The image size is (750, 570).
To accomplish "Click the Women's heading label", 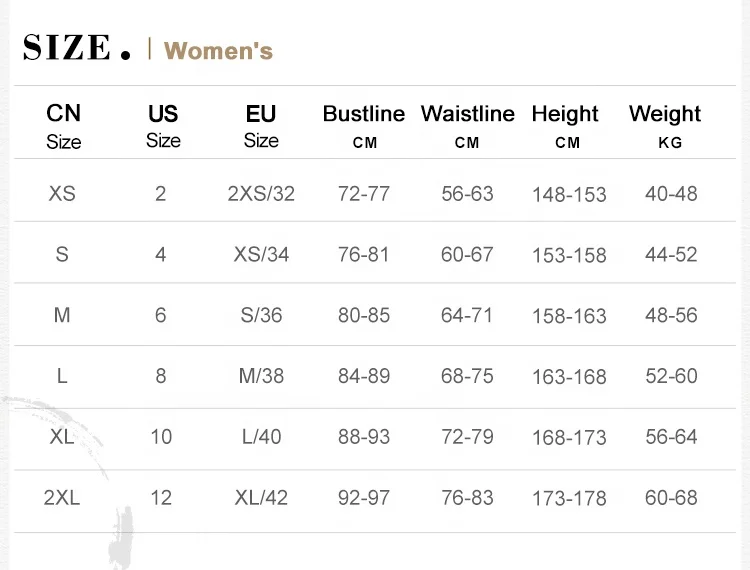I will pos(218,51).
